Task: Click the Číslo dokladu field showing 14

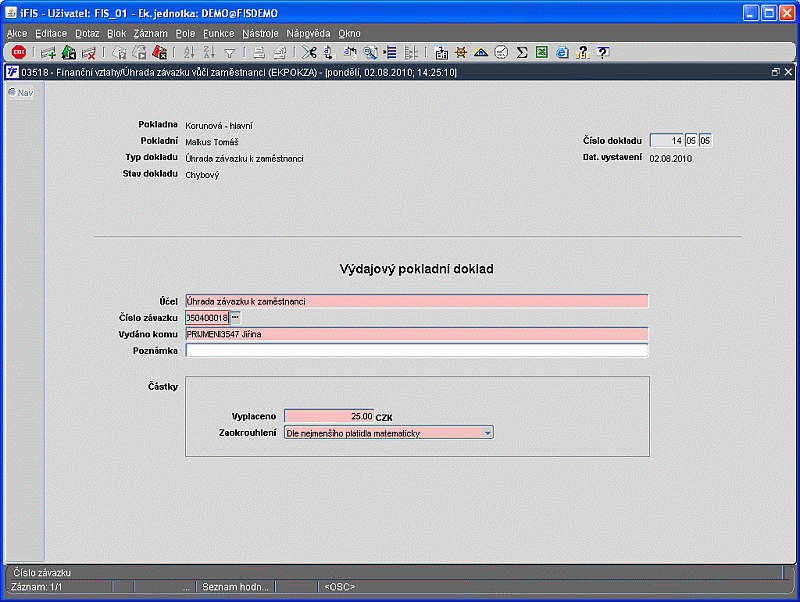Action: (666, 141)
